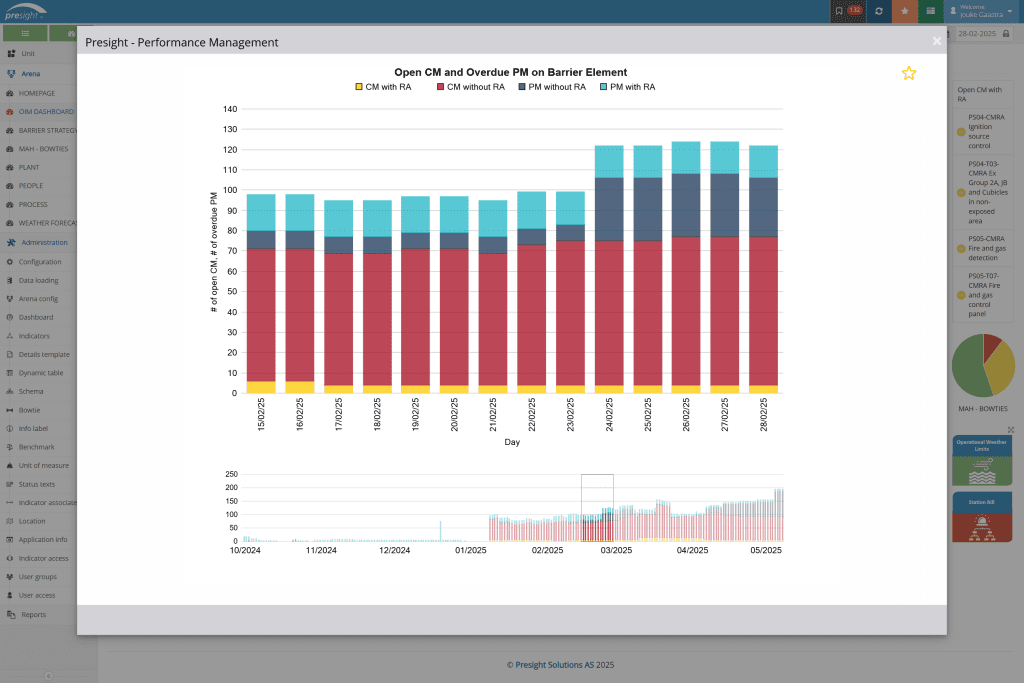Click the Application info icon
The width and height of the screenshot is (1024, 683).
pos(10,539)
